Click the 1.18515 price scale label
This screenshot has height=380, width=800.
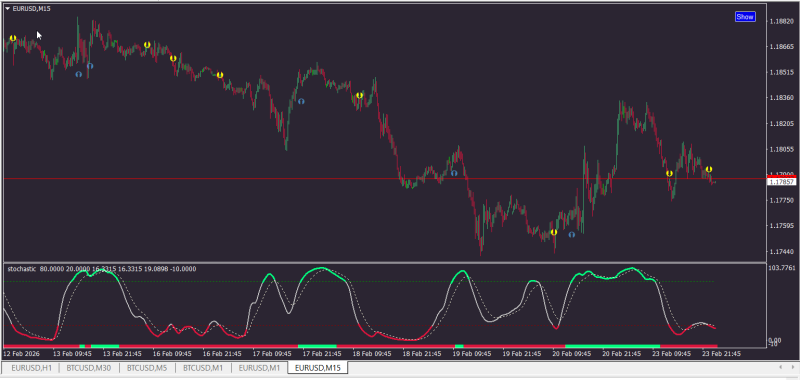point(782,72)
